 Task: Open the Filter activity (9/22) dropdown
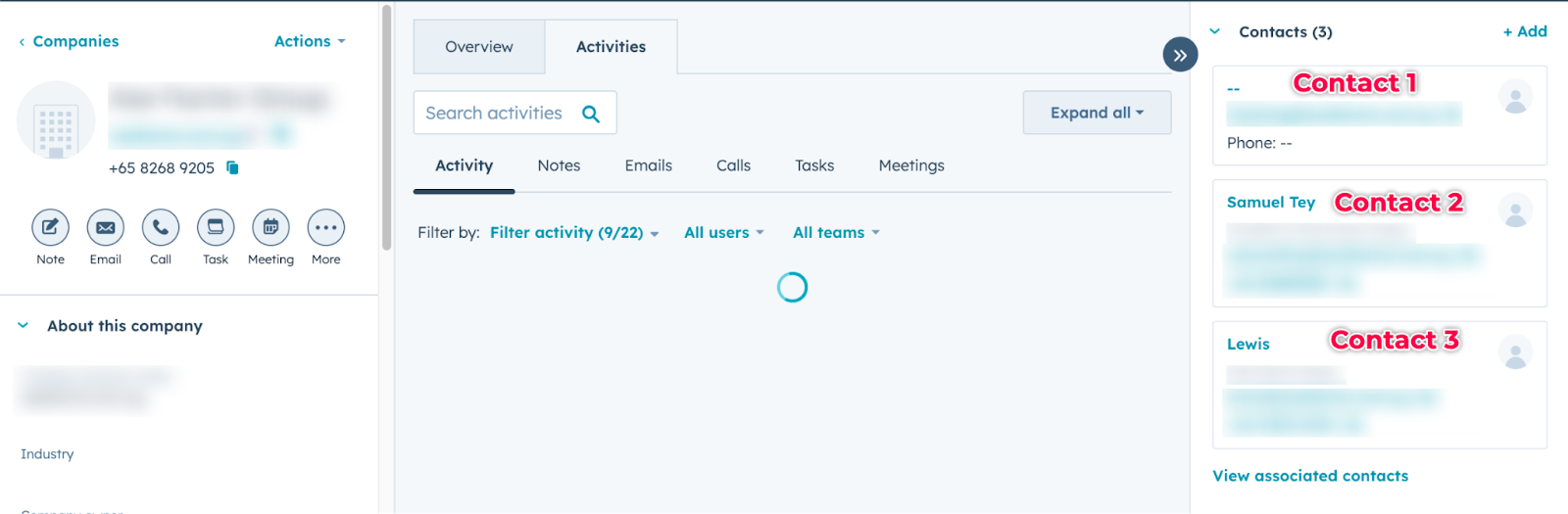[574, 233]
